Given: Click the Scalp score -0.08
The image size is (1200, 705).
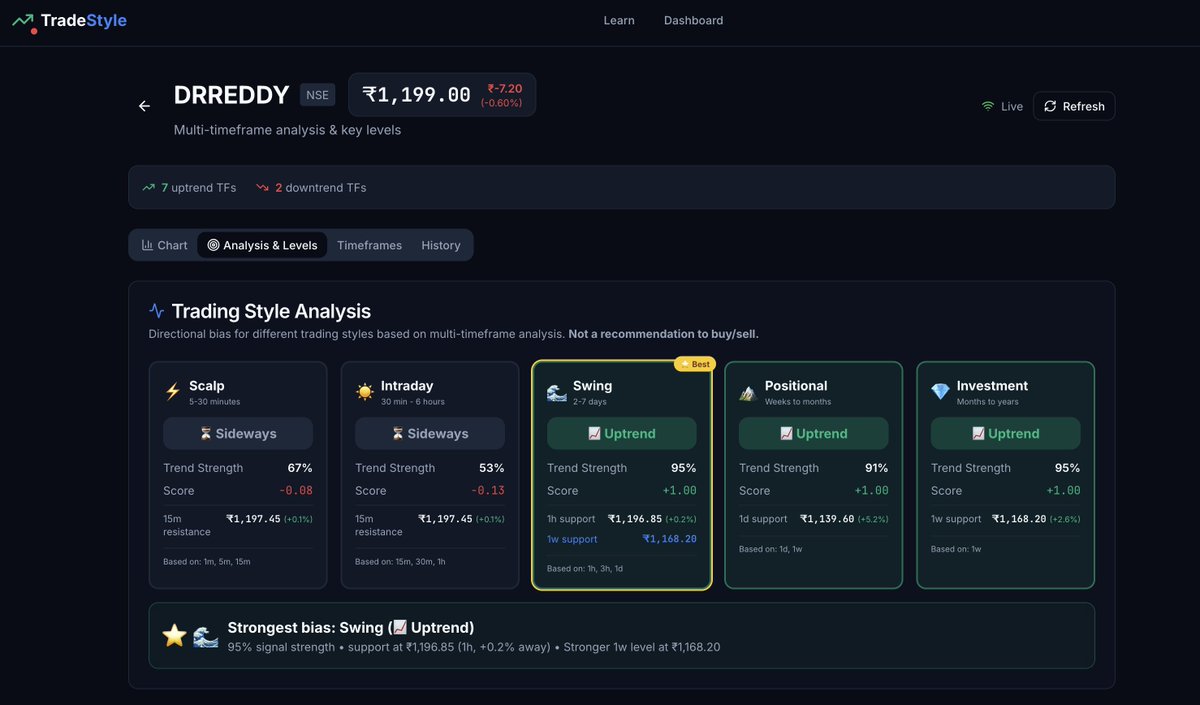Looking at the screenshot, I should tap(294, 491).
